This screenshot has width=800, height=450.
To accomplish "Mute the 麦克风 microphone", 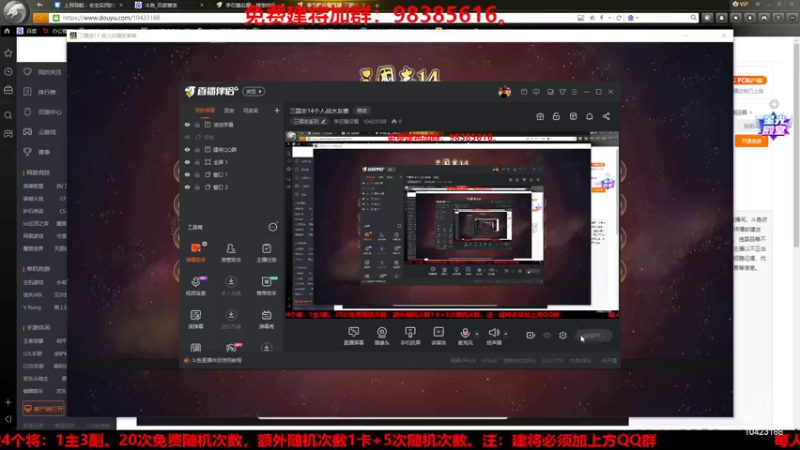I will click(x=465, y=336).
